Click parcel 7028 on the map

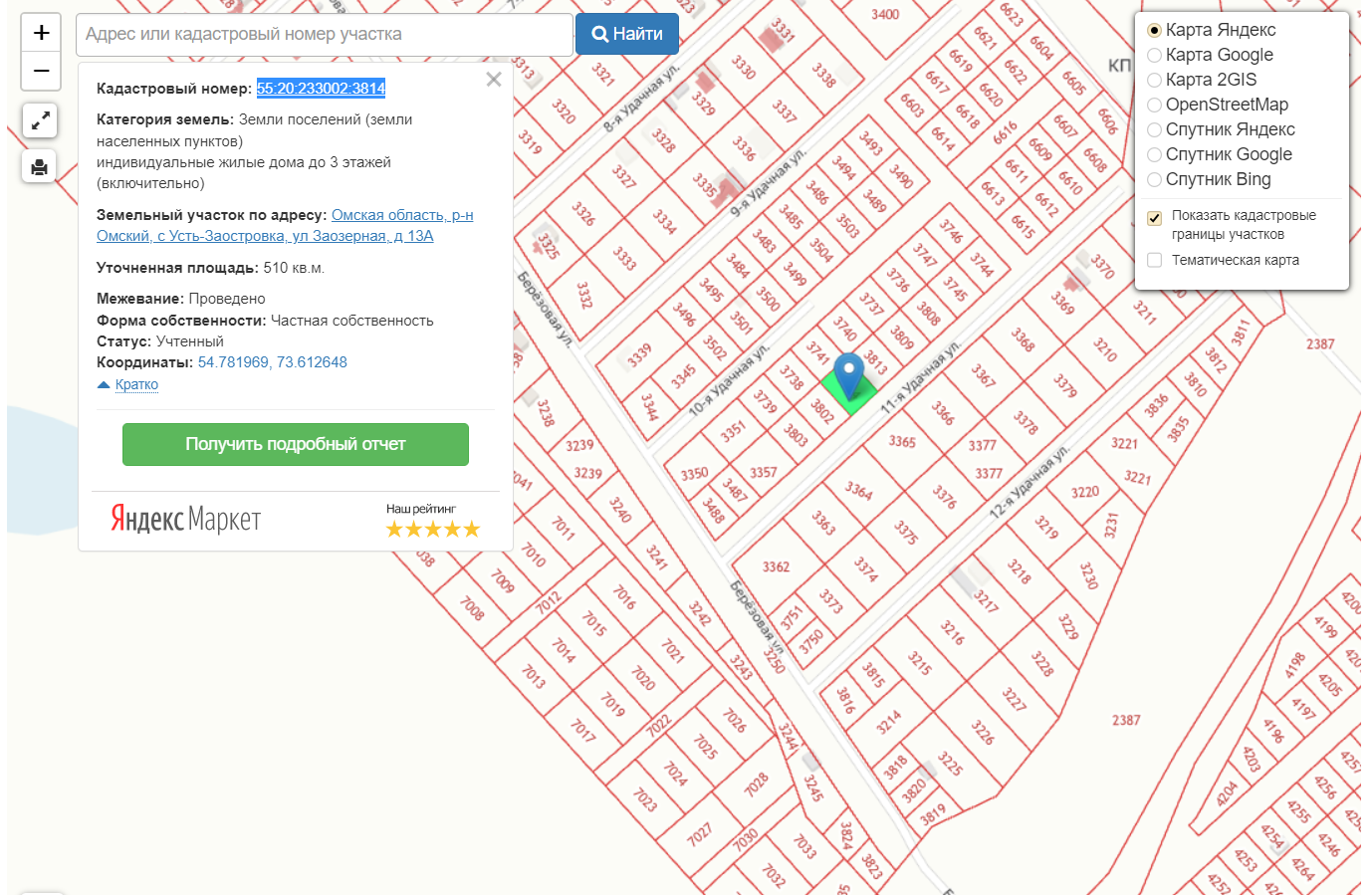tap(757, 784)
